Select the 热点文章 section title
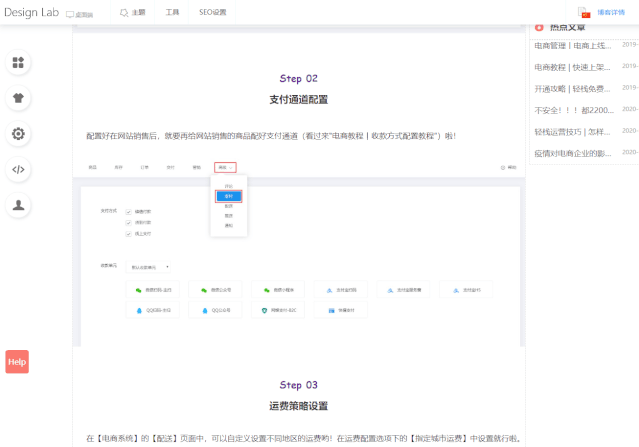 (567, 27)
